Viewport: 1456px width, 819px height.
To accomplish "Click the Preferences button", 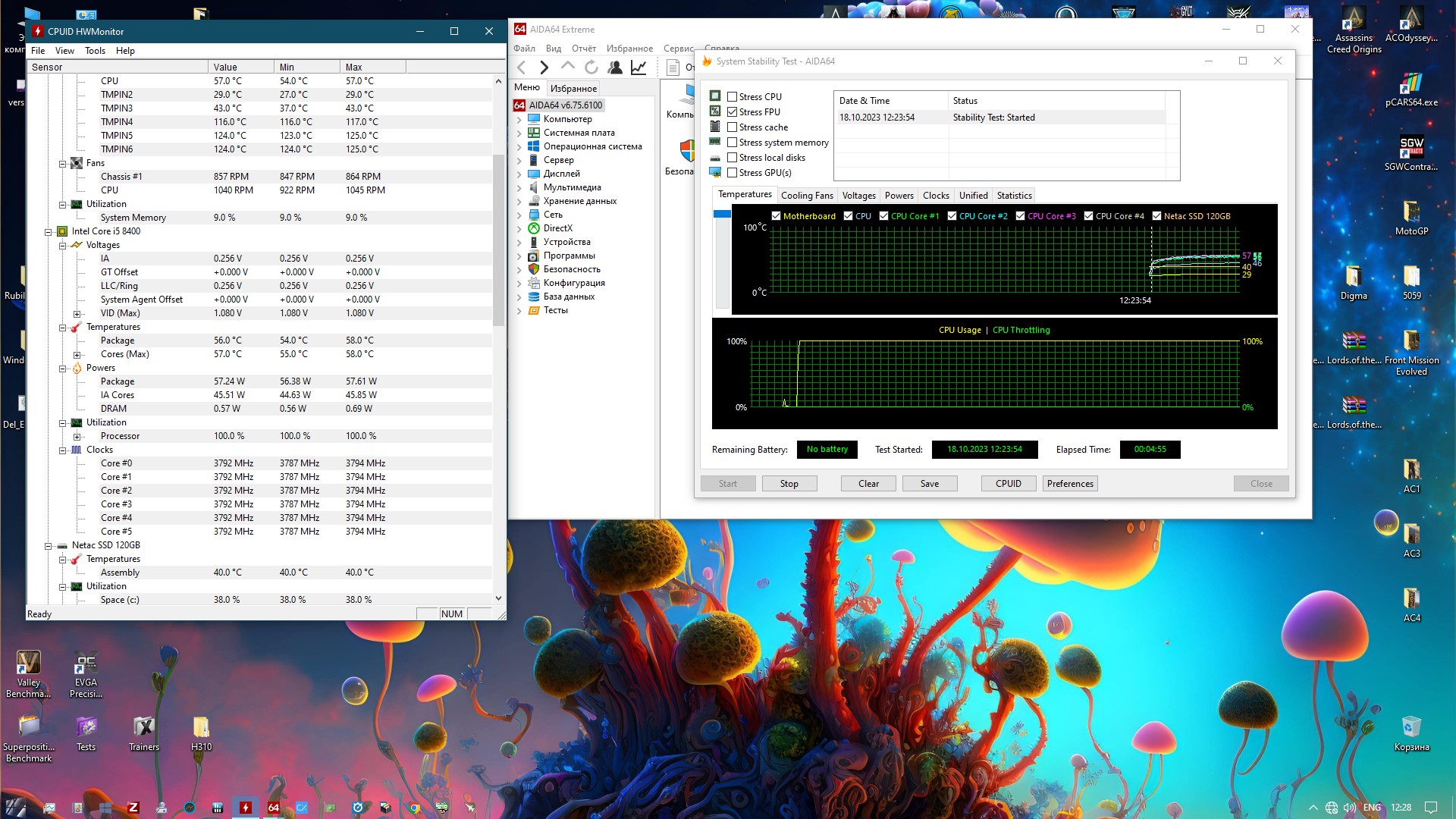I will click(x=1070, y=484).
